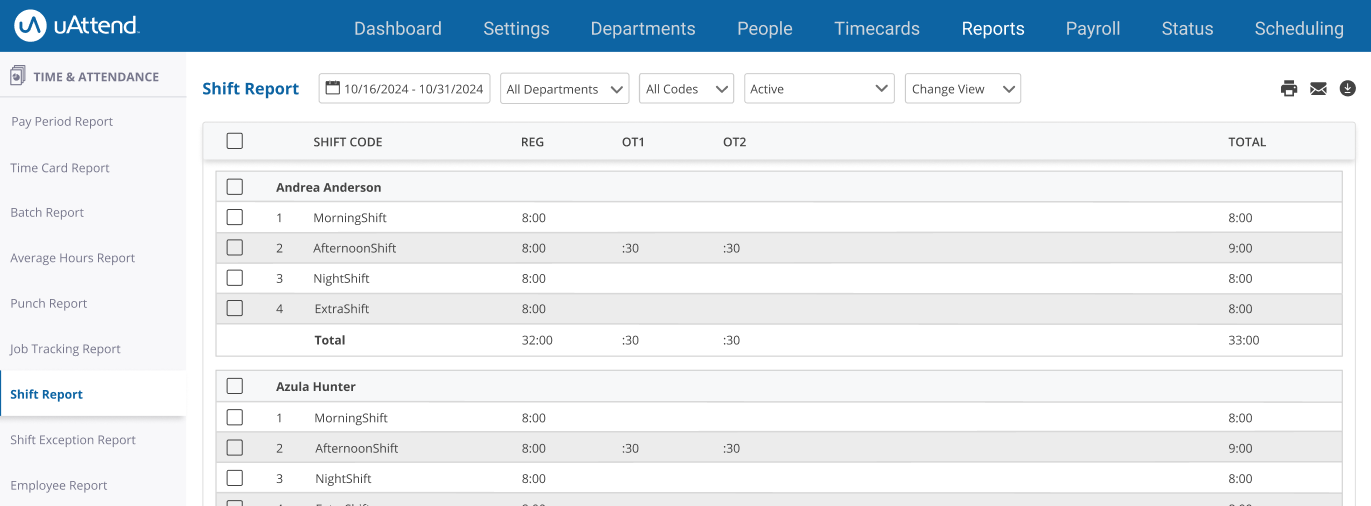
Task: Email the shift report via envelope icon
Action: pos(1318,88)
